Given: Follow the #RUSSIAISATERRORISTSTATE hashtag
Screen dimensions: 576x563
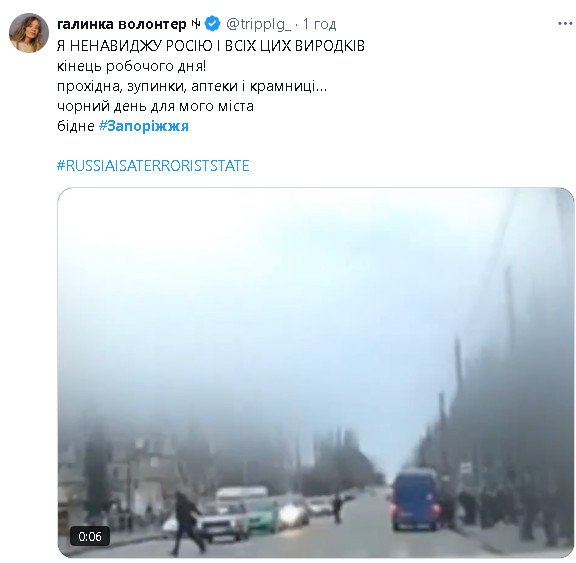Looking at the screenshot, I should pyautogui.click(x=153, y=166).
